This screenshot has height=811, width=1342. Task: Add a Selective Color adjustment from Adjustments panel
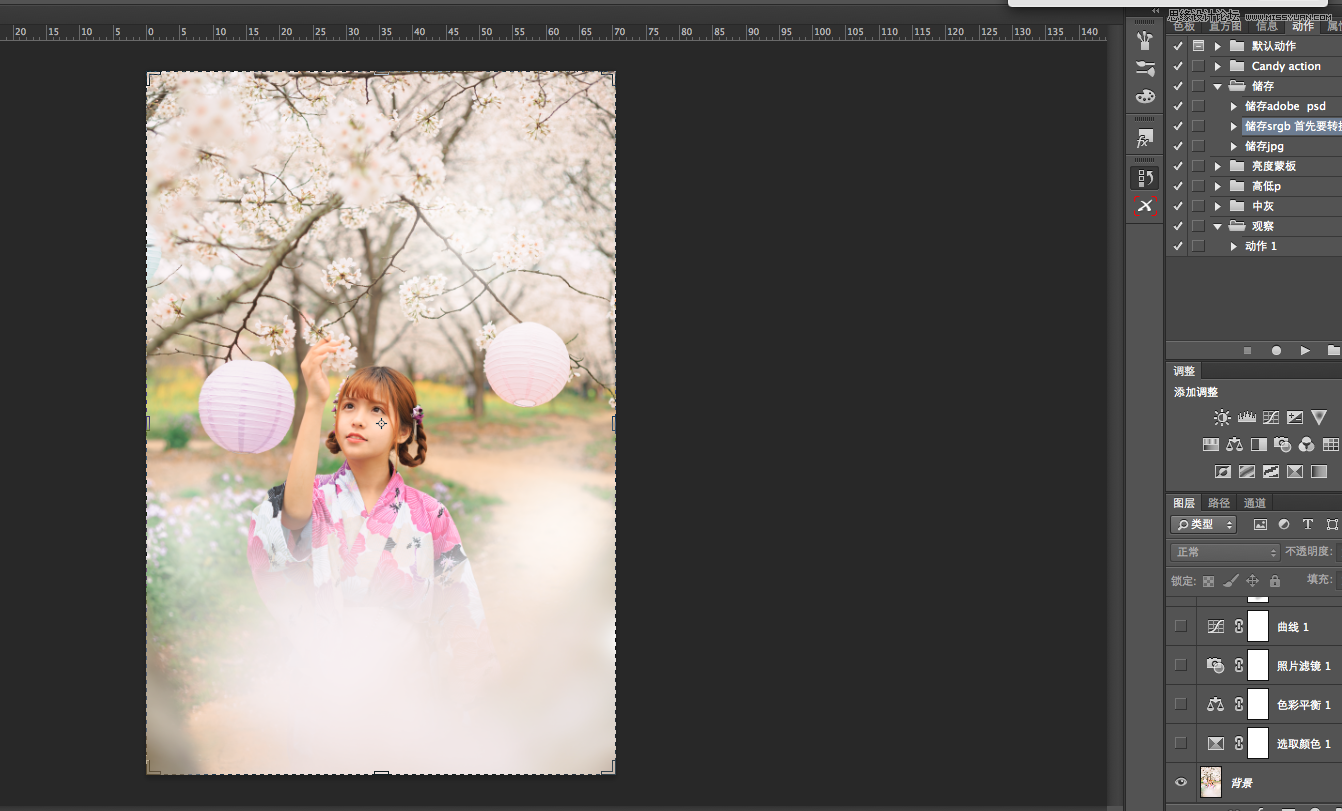[x=1295, y=471]
